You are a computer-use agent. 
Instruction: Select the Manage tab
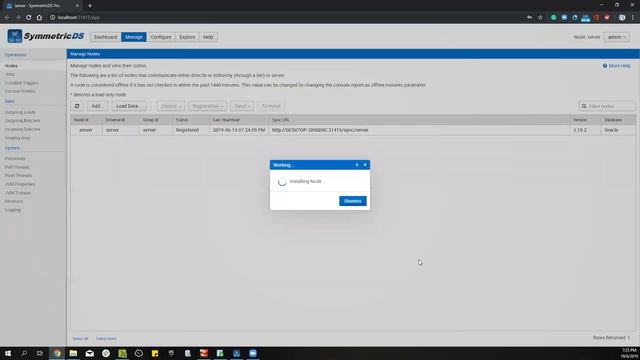pos(134,37)
